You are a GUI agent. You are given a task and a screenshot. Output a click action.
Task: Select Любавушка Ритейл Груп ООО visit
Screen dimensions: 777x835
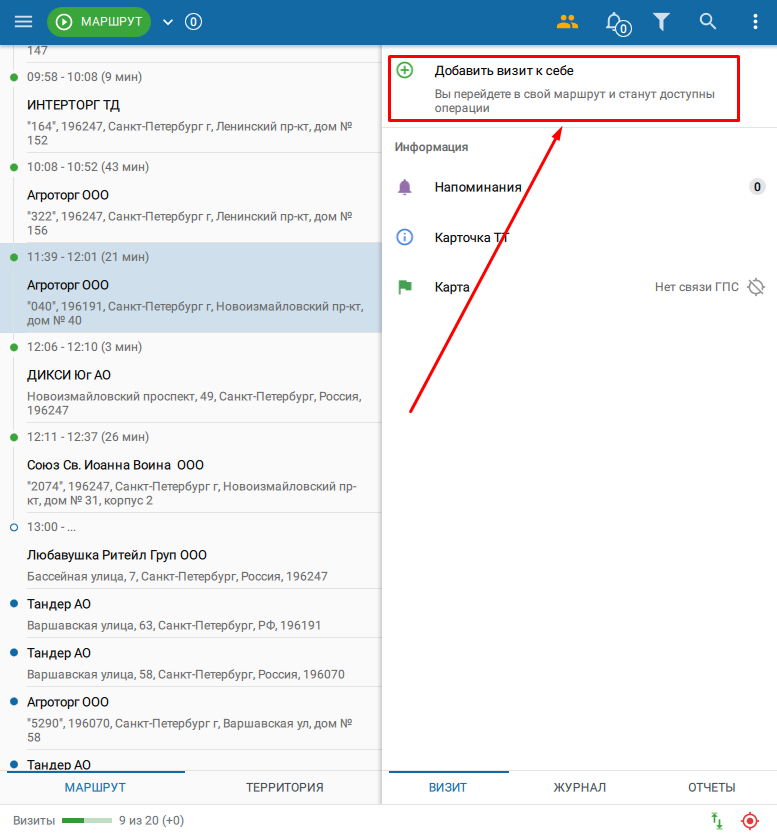point(191,551)
